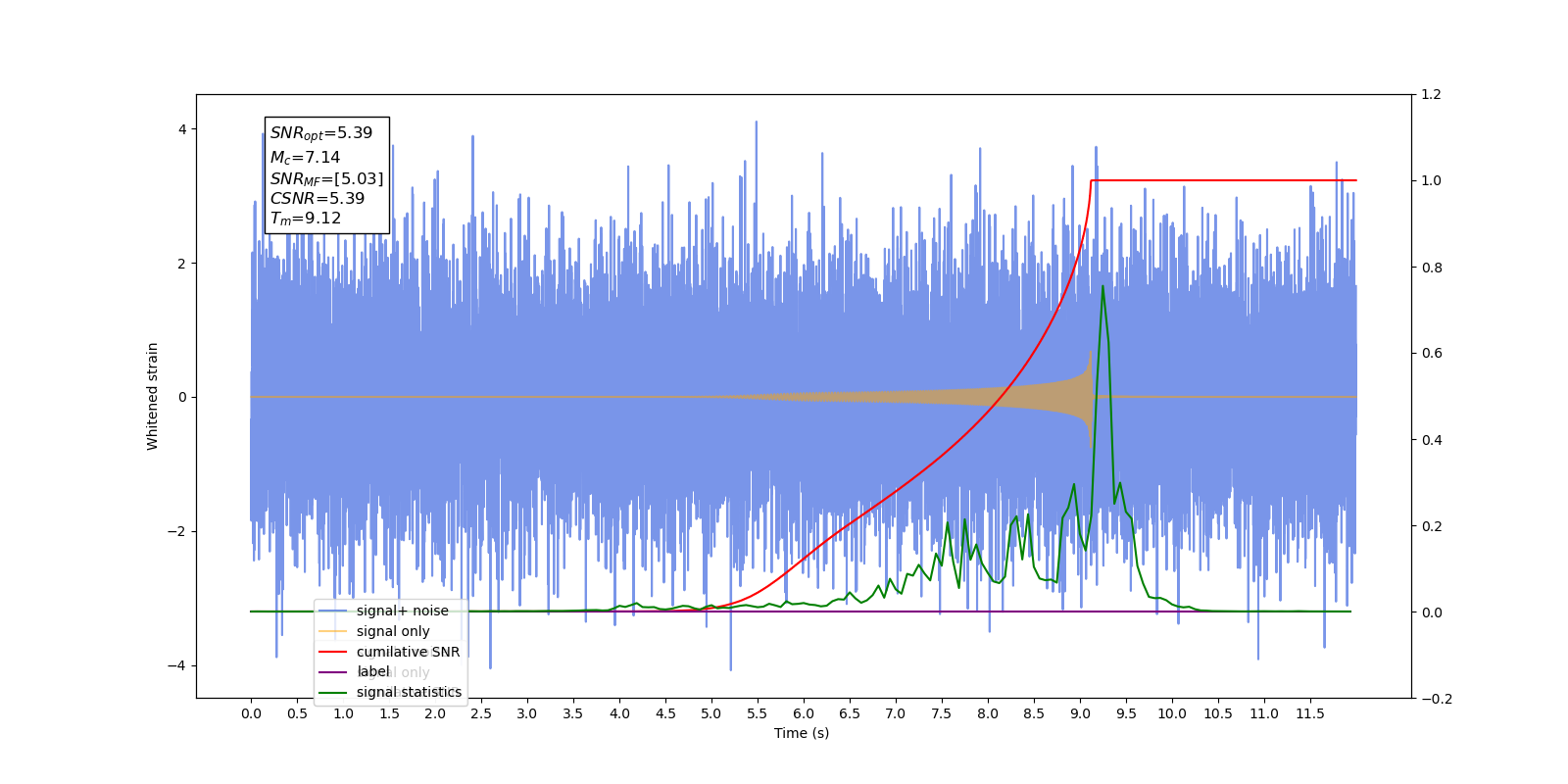The width and height of the screenshot is (1568, 784).
Task: Click the x-axis tick label 10.0
Action: point(1172,713)
